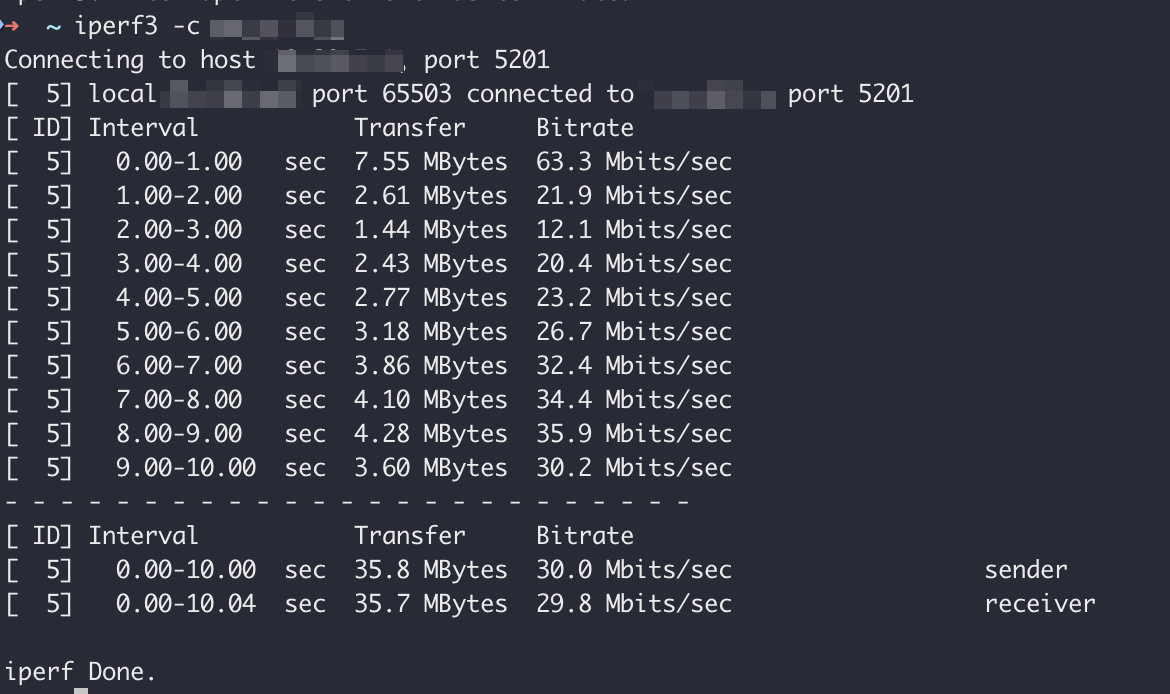Click the 12.1 Mbits/sec bitrate value
1170x694 pixels.
(x=633, y=230)
